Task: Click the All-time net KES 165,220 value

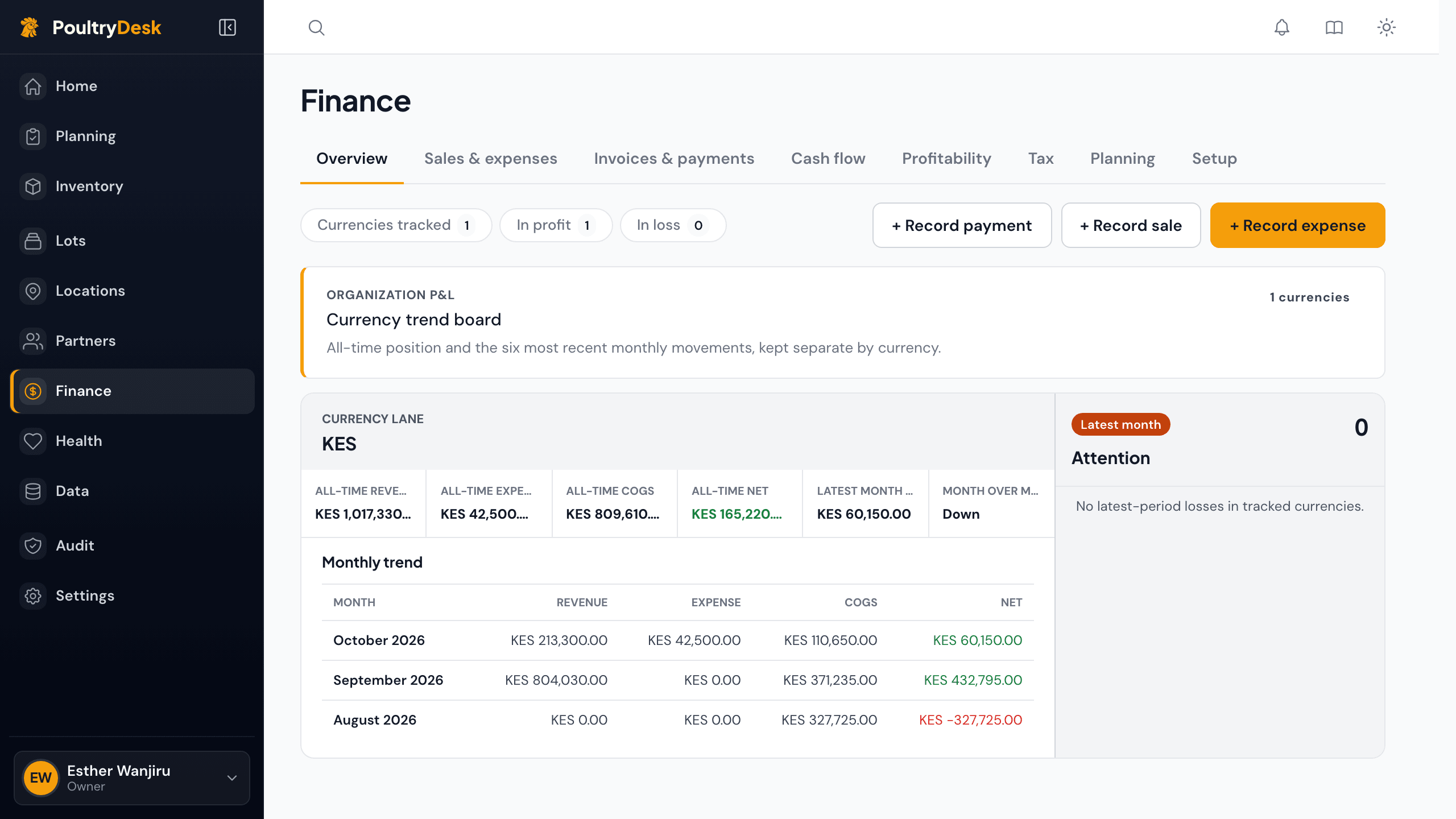Action: (737, 514)
